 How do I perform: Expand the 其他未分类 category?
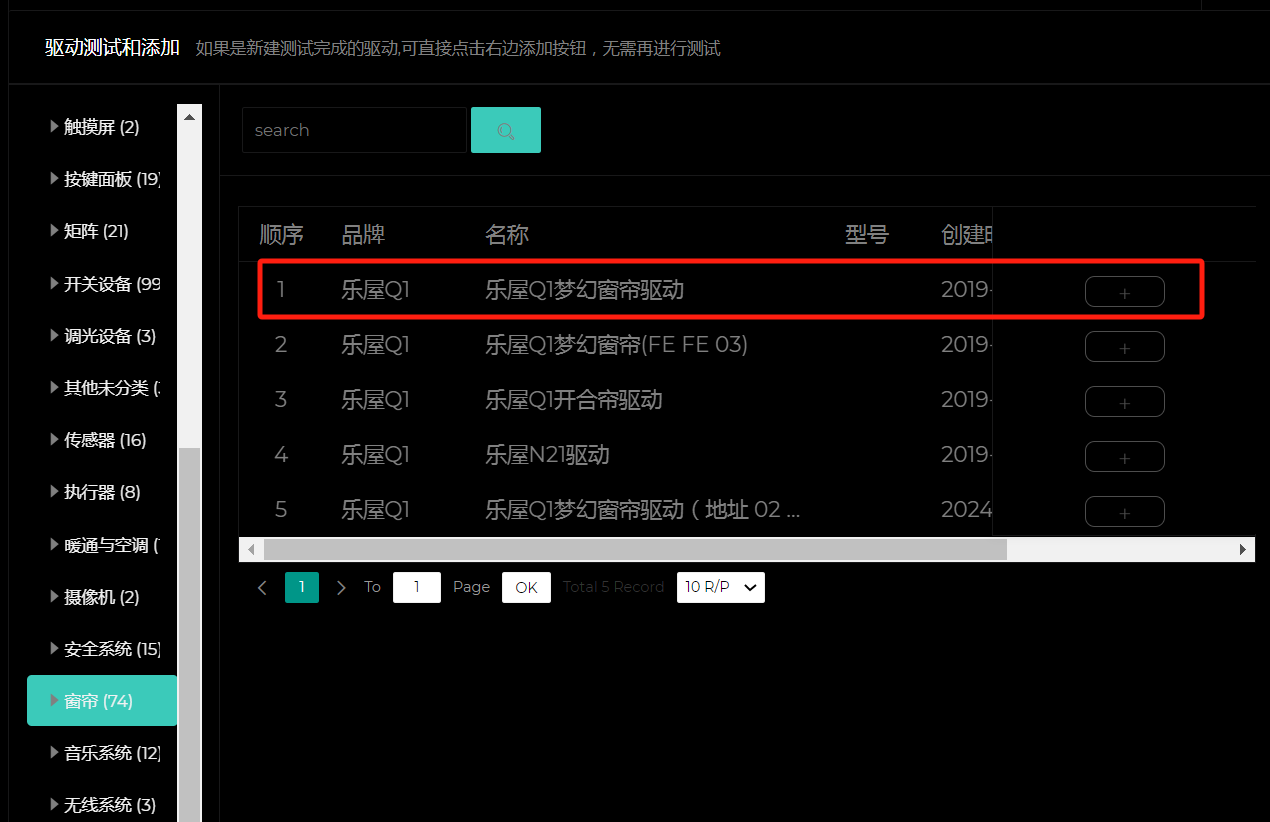click(54, 388)
